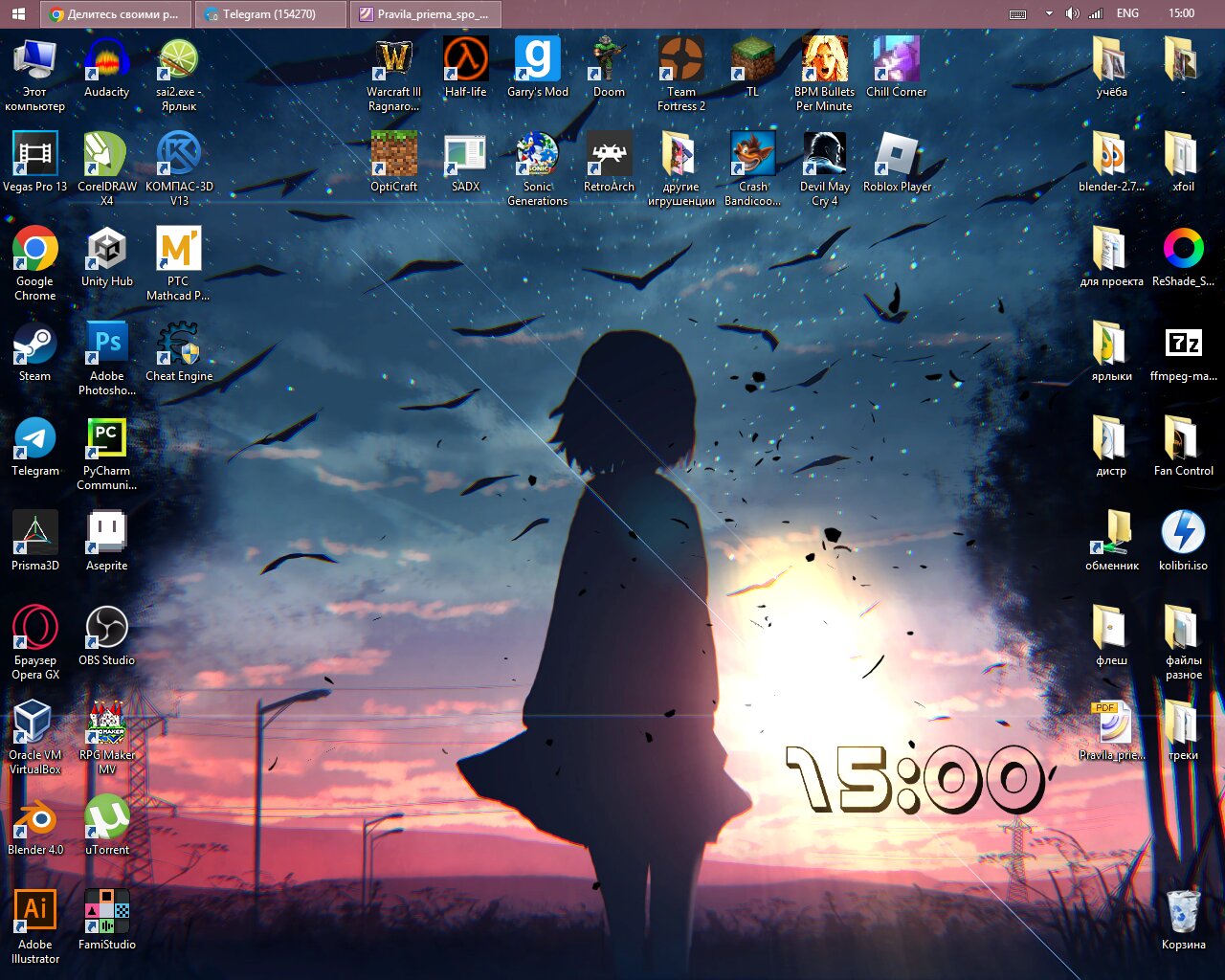The height and width of the screenshot is (980, 1225).
Task: Select the Unity Hub shortcut
Action: click(106, 257)
